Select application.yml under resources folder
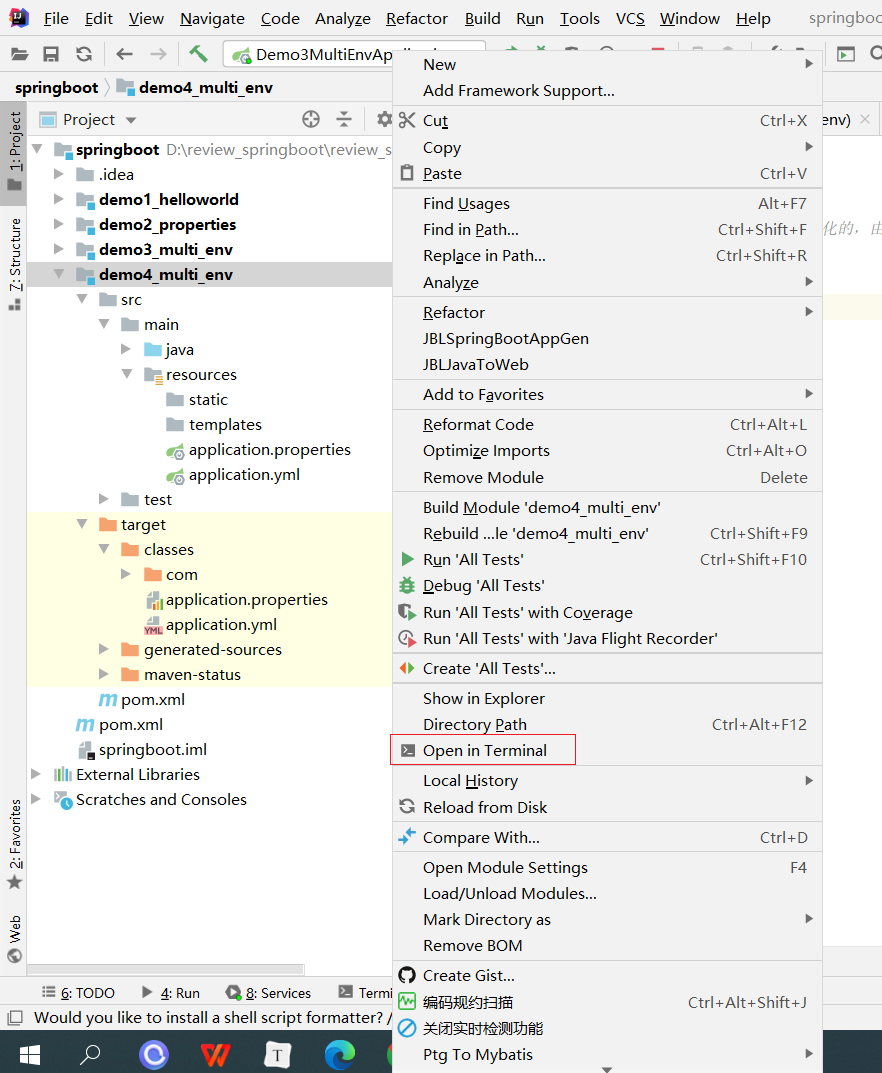 click(244, 475)
